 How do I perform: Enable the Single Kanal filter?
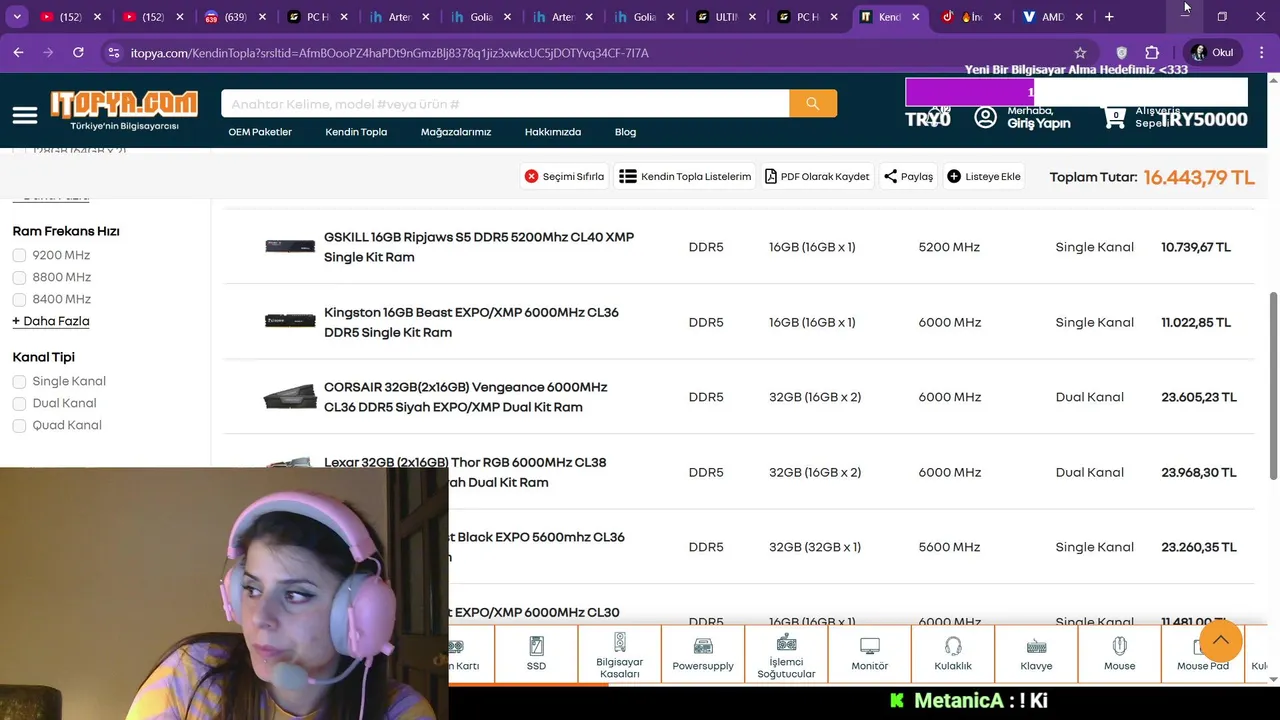pyautogui.click(x=19, y=381)
